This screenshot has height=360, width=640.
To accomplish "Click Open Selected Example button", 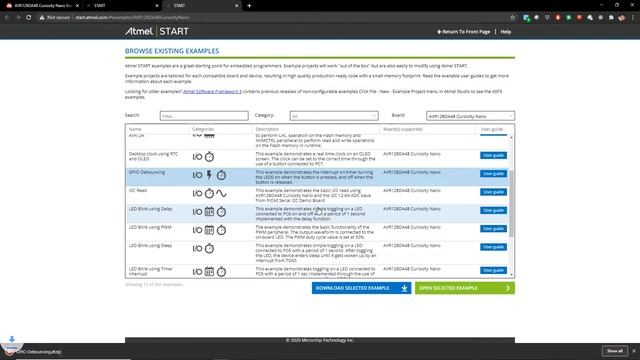I will tap(465, 288).
